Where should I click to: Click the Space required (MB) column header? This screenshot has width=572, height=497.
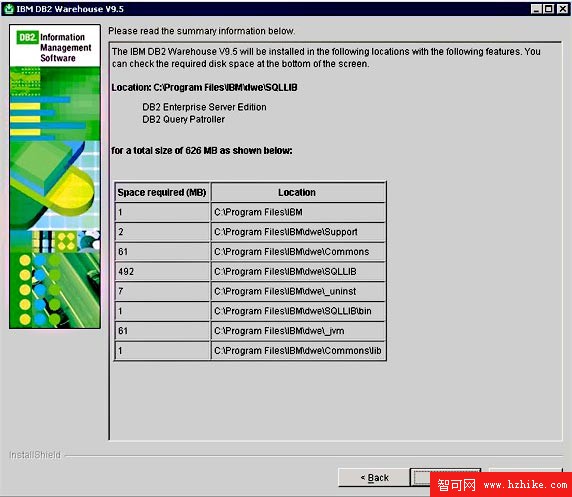click(x=162, y=192)
